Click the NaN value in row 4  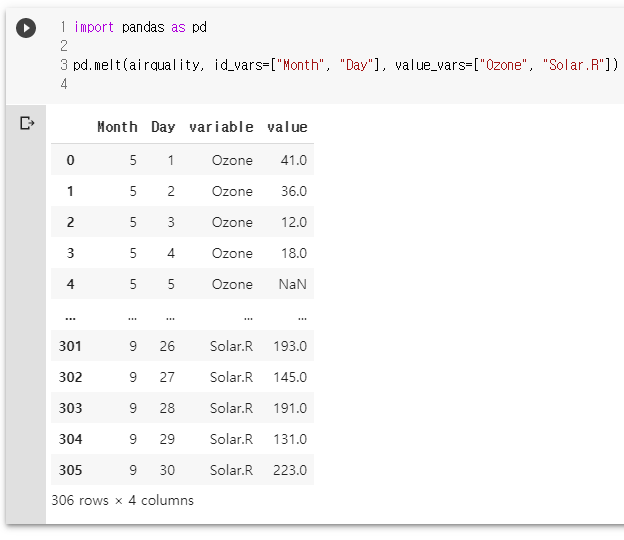click(x=292, y=284)
